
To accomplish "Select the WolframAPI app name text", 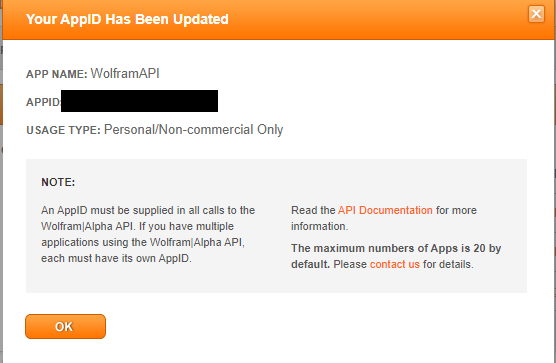I will pos(125,73).
